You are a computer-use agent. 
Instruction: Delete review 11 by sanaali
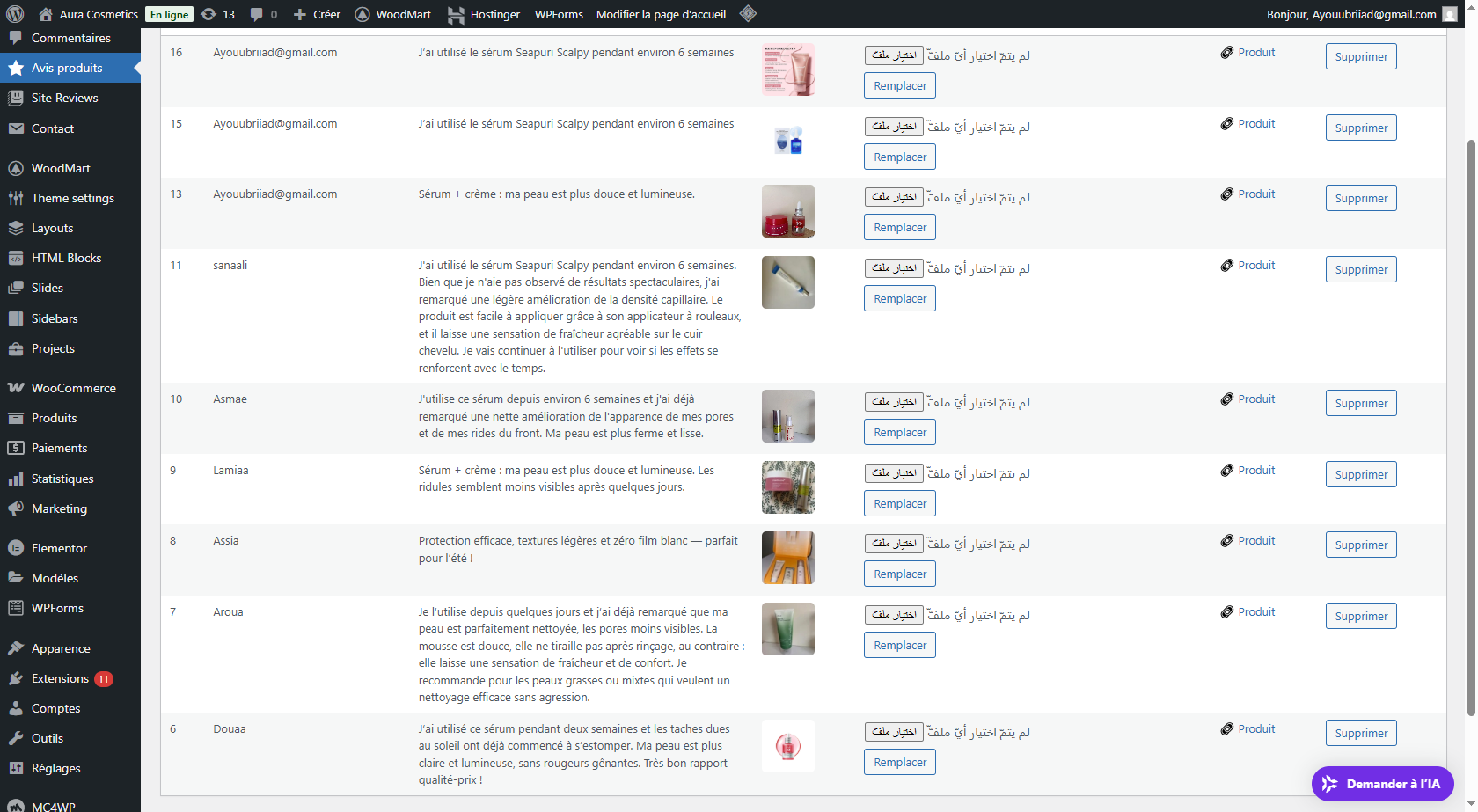point(1360,270)
